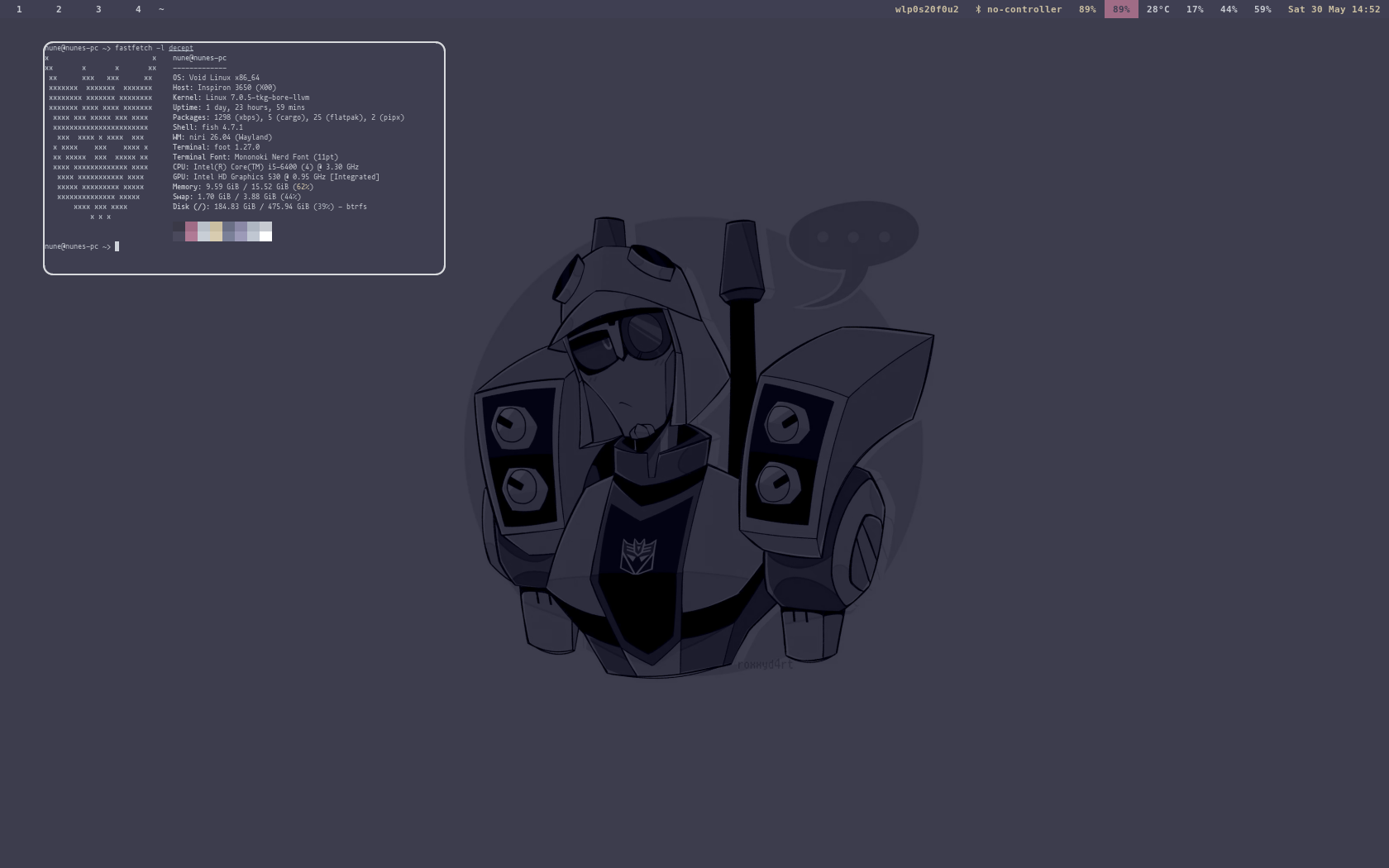Click the 'GPU: Intel HD Graphics 530' line

pyautogui.click(x=276, y=177)
